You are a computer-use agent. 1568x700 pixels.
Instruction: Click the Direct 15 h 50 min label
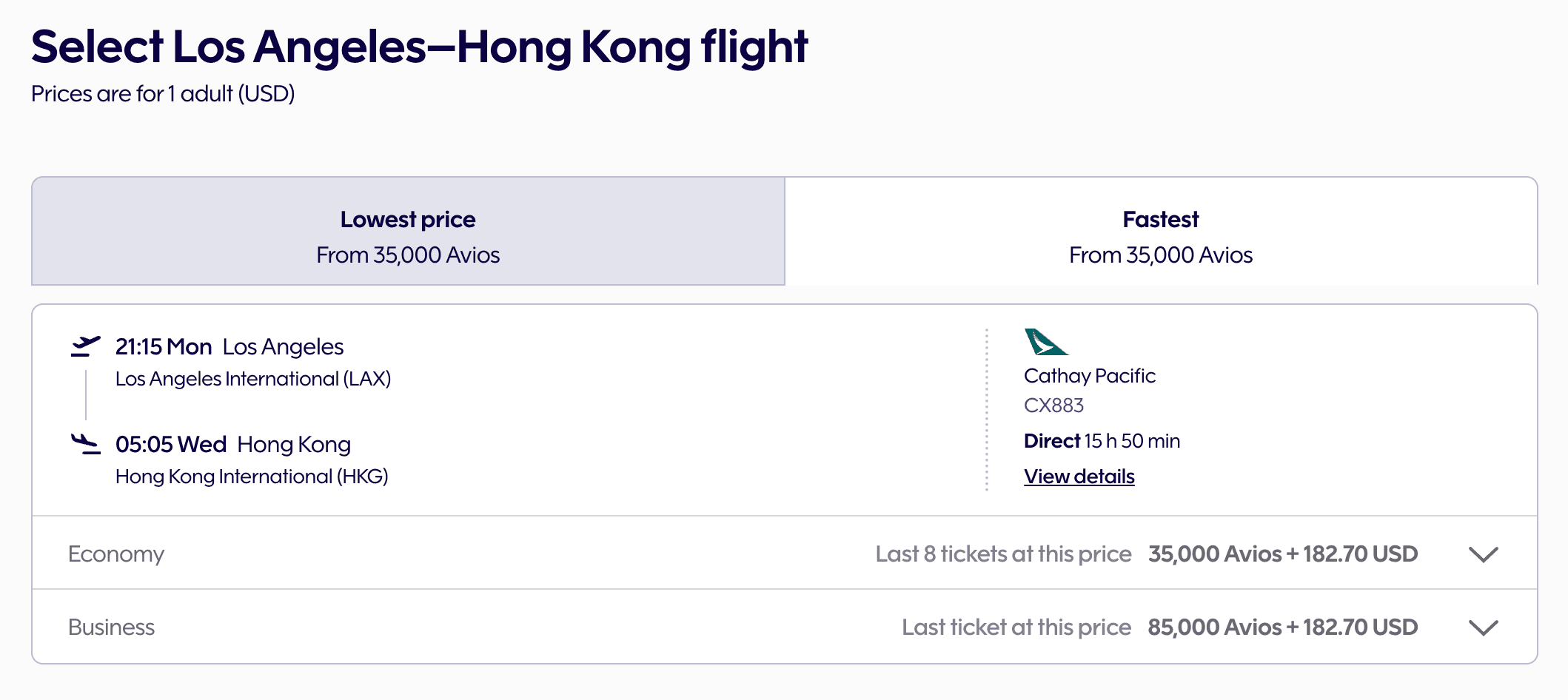(1101, 440)
